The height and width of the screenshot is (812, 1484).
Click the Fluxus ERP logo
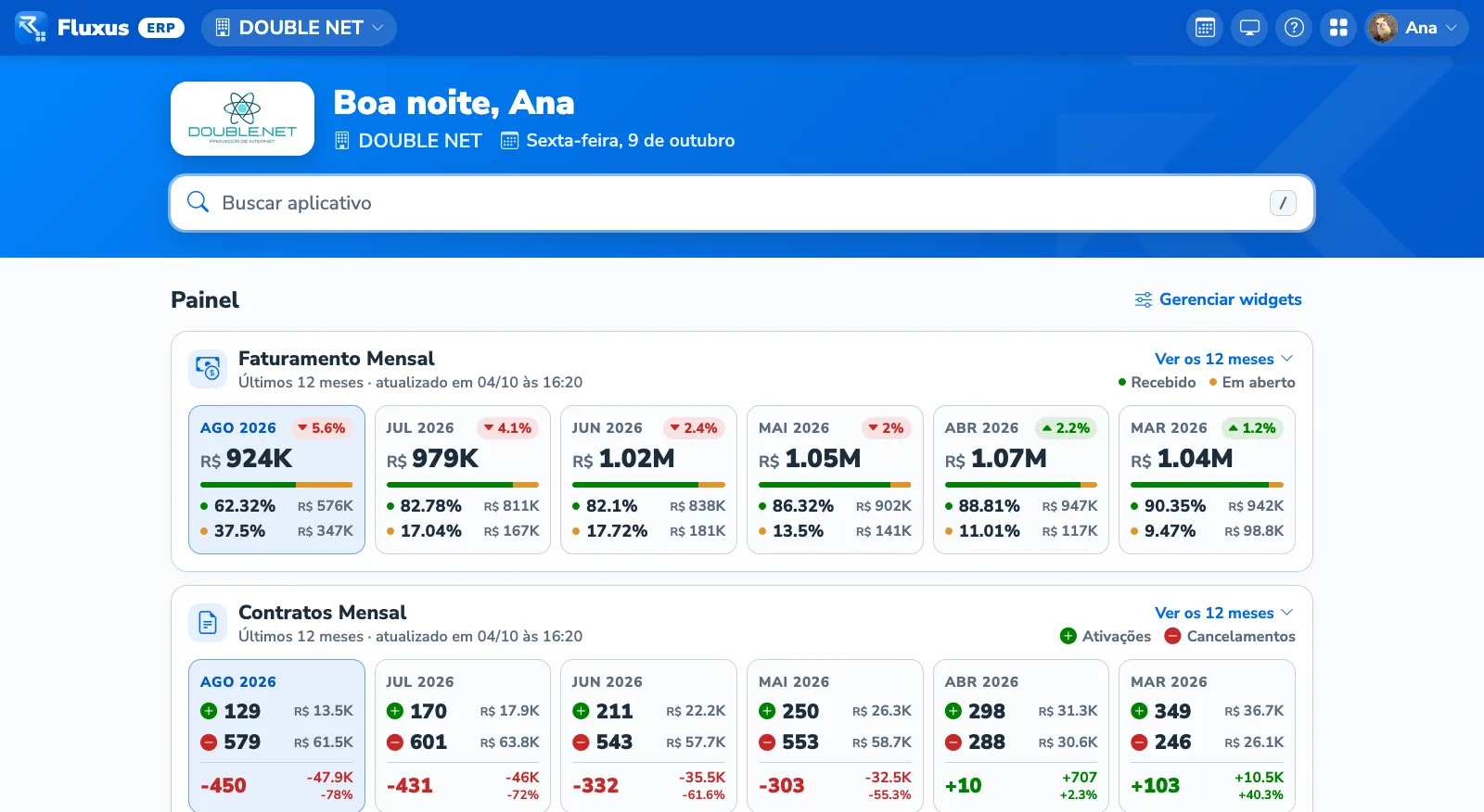click(100, 28)
